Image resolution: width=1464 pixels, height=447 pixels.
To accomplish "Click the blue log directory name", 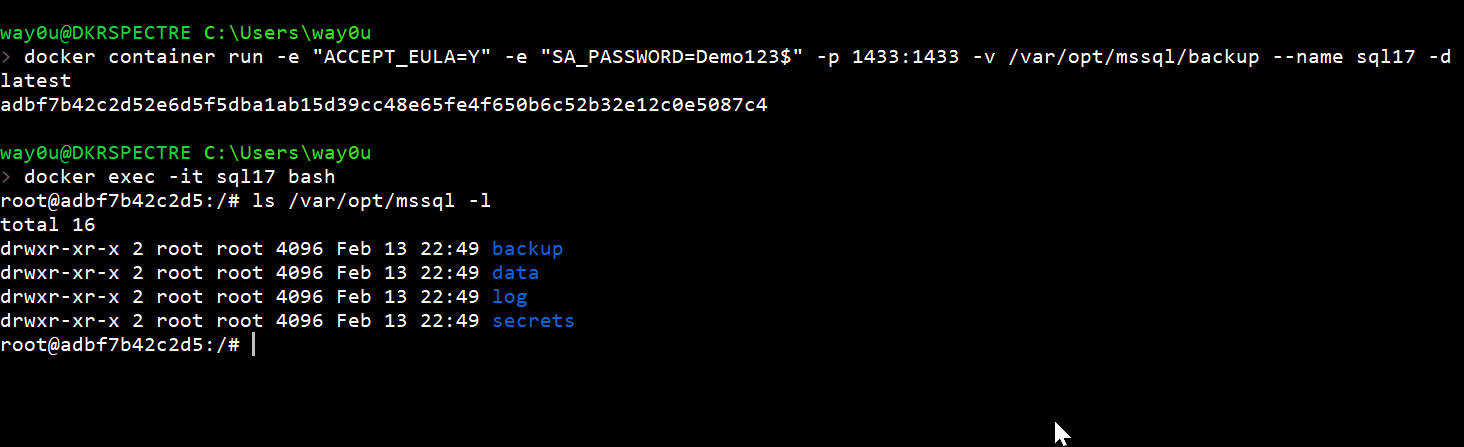I will 509,297.
